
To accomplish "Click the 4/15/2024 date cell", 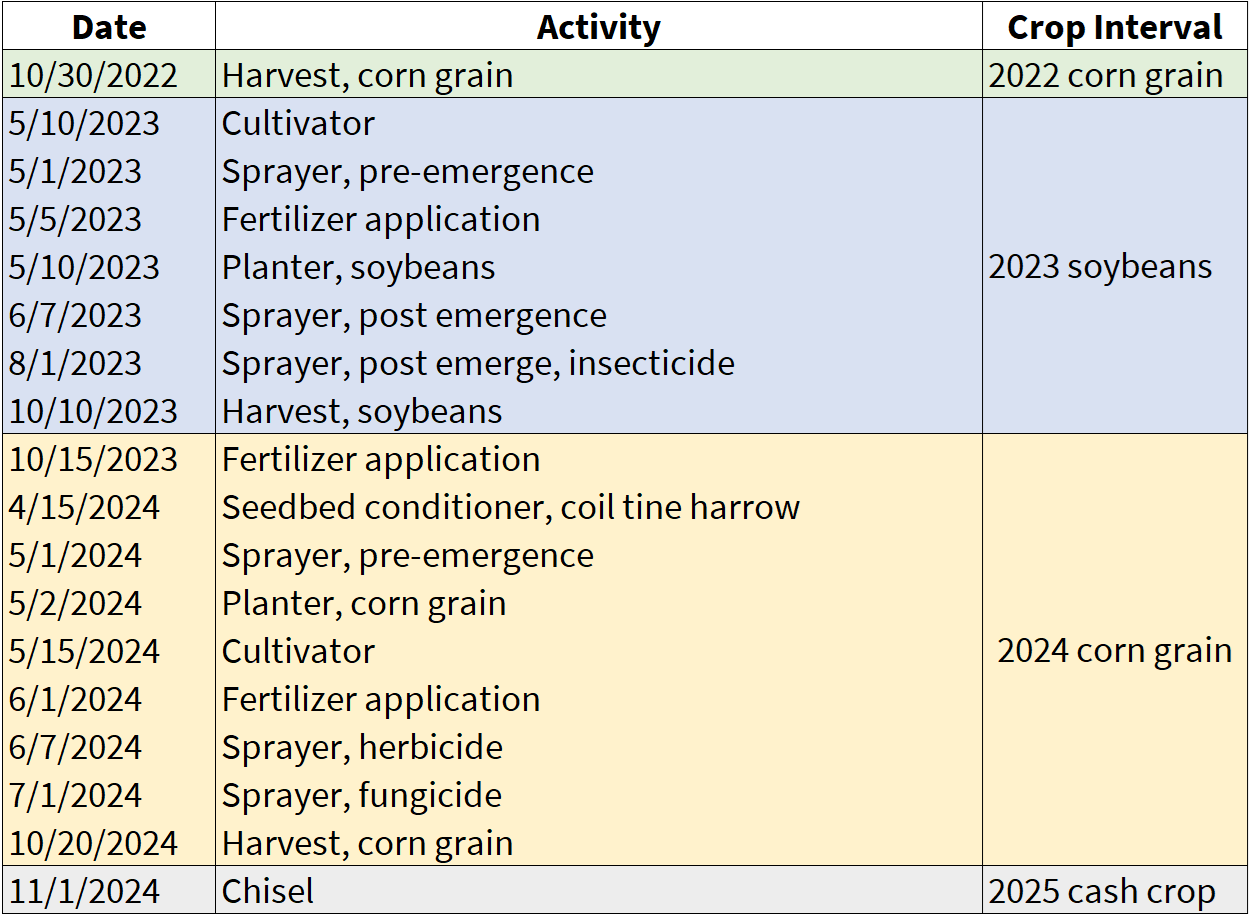I will click(x=84, y=507).
